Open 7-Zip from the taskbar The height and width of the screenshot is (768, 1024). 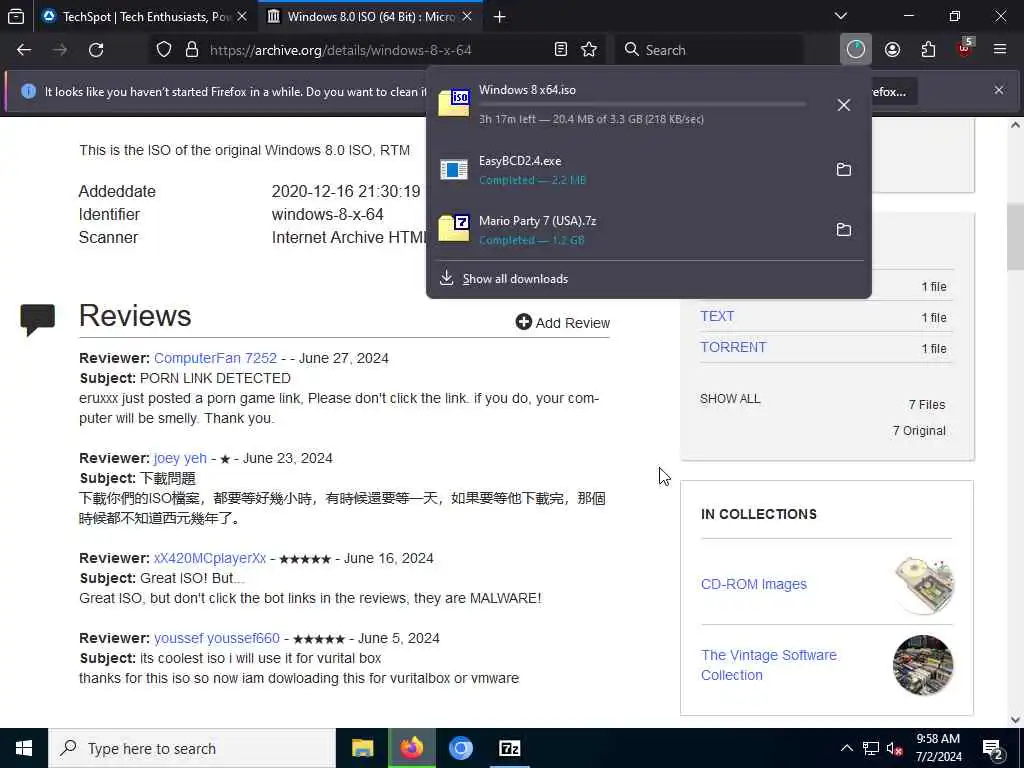click(x=509, y=748)
